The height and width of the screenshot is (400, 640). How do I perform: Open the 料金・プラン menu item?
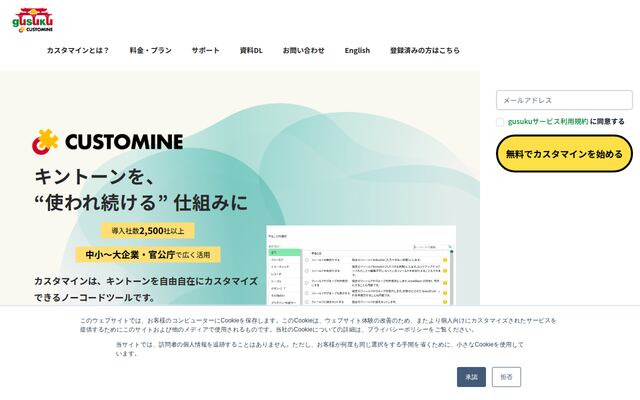click(x=151, y=51)
